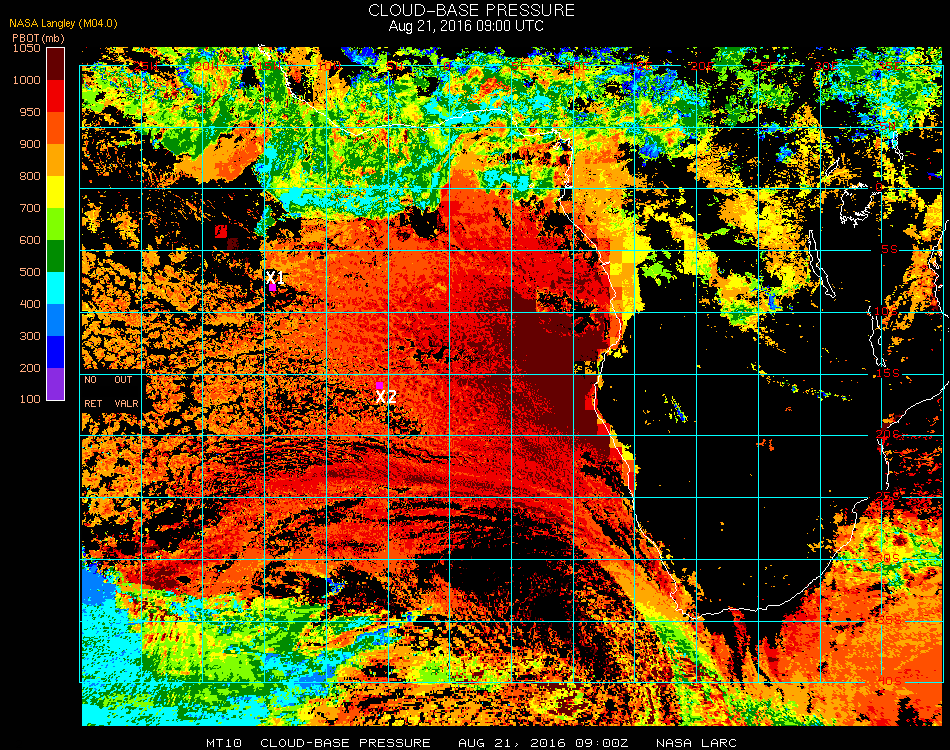Click the 1050 legend scale value

27,48
